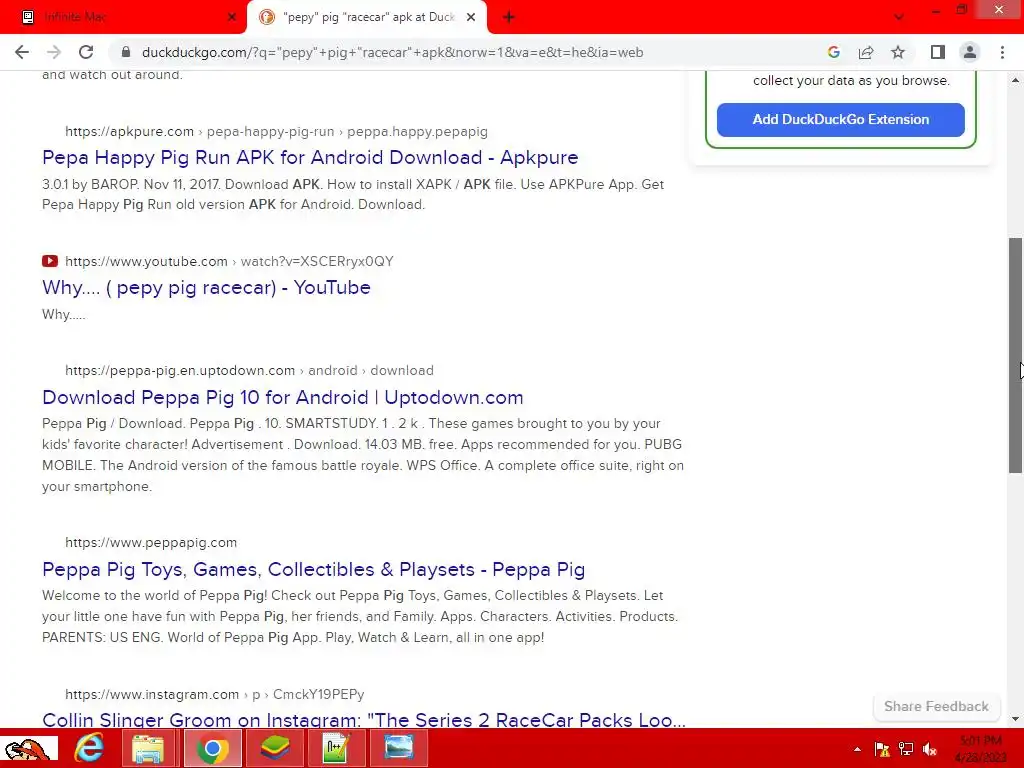Switch to the Infinite Mac tab
The height and width of the screenshot is (768, 1024).
(x=123, y=17)
